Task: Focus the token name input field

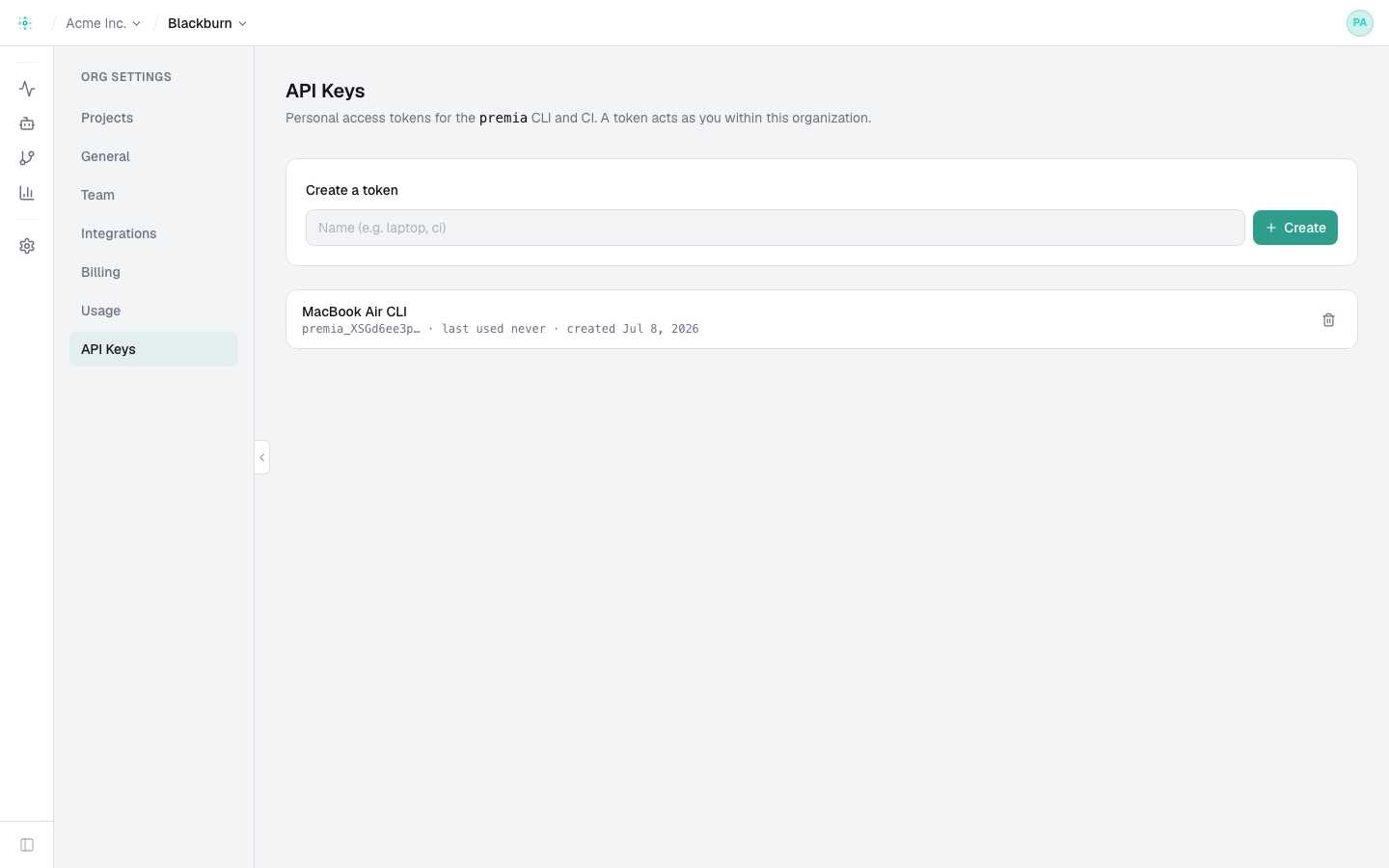Action: pos(775,228)
